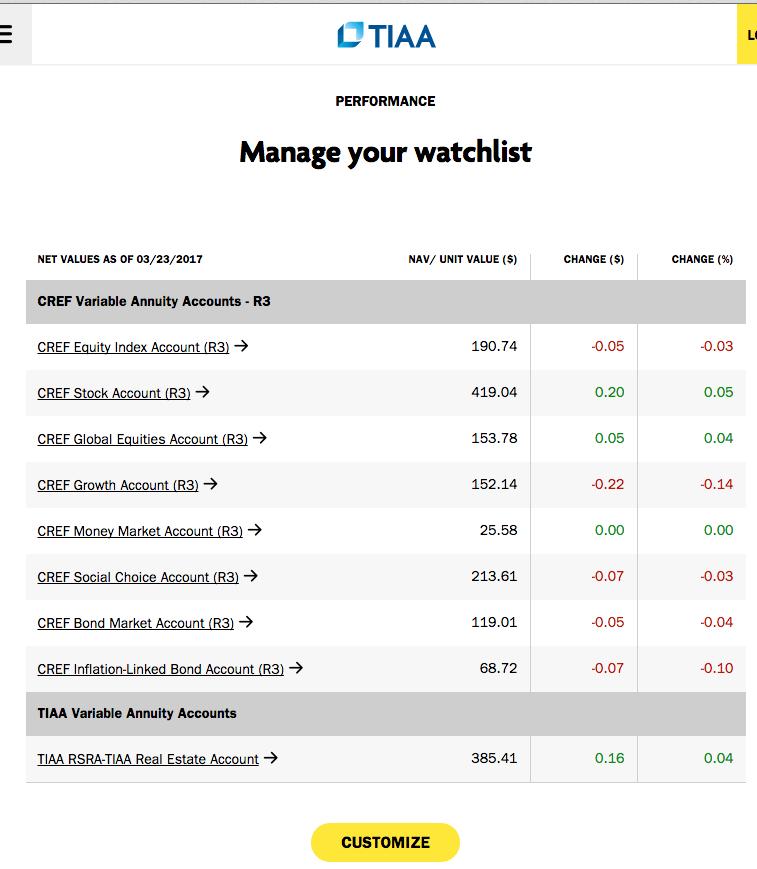Click the yellow CUSTOMIZE button
The height and width of the screenshot is (869, 757).
[385, 842]
